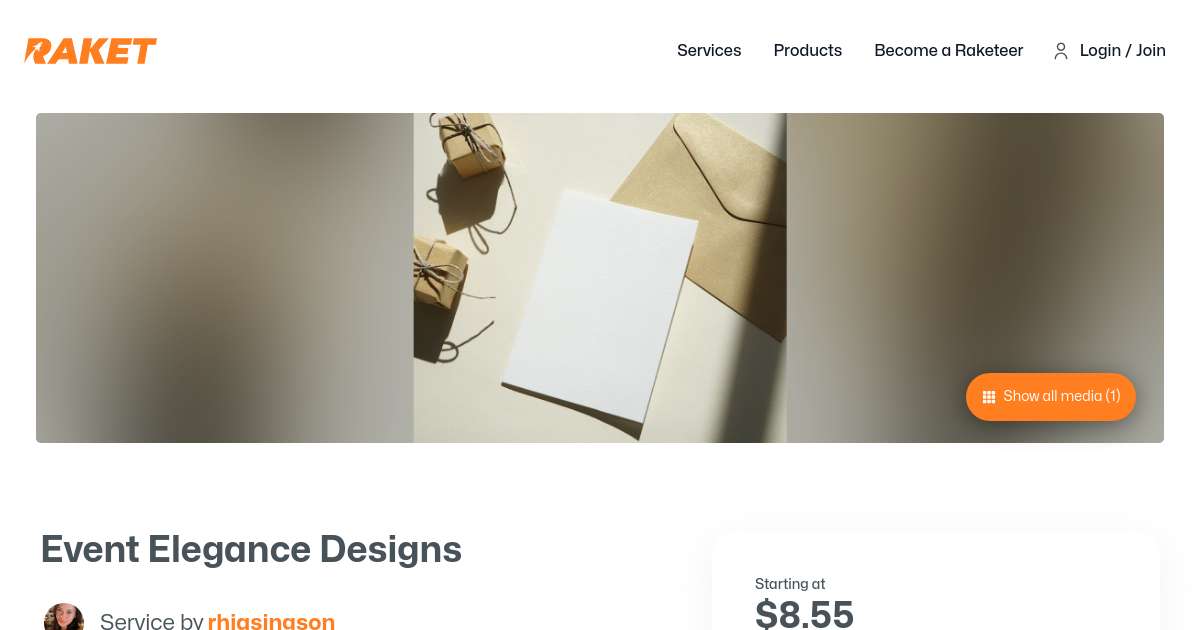Click the grid icon in Show all media
1200x630 pixels.
point(989,397)
